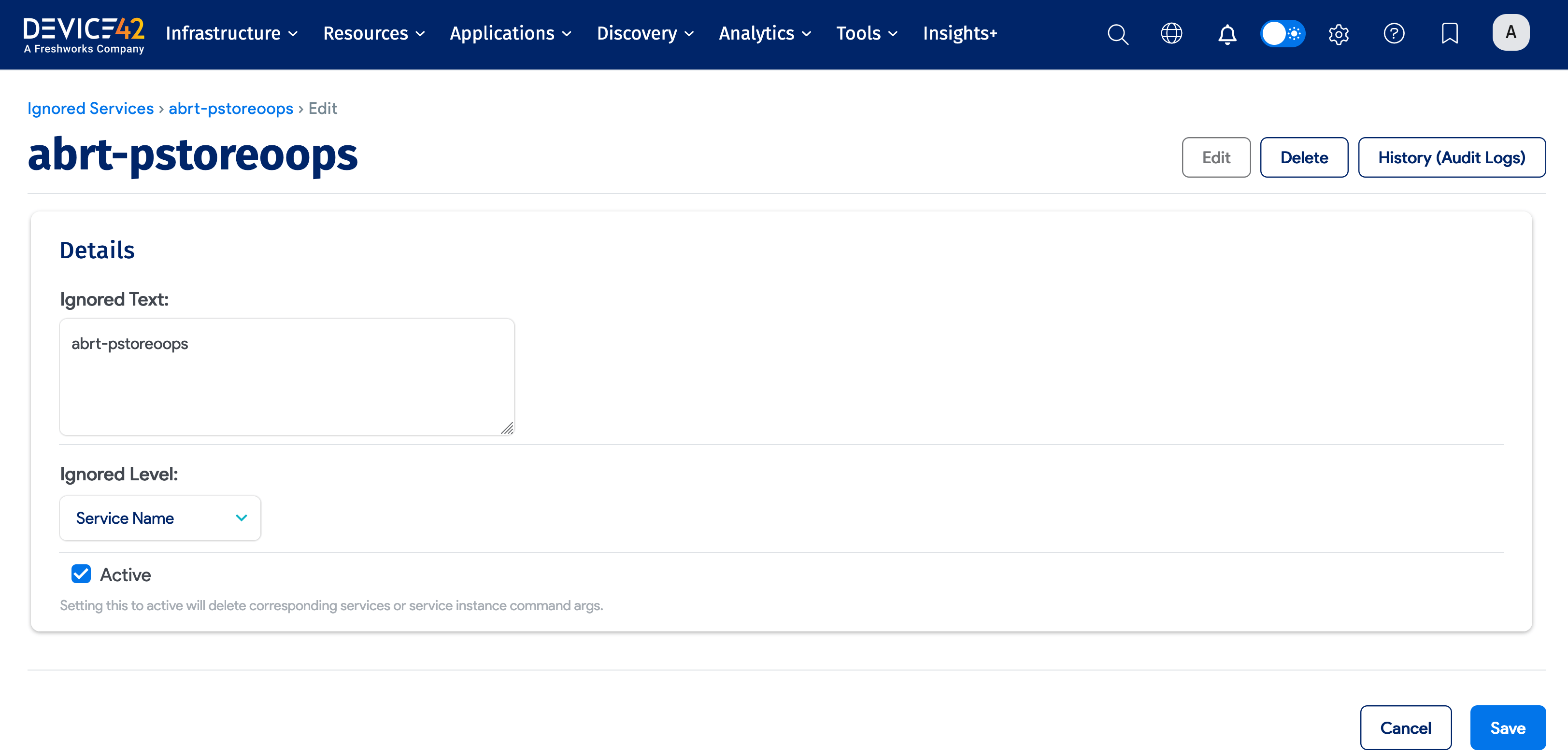Click the Save button
The width and height of the screenshot is (1568, 755).
[x=1507, y=727]
